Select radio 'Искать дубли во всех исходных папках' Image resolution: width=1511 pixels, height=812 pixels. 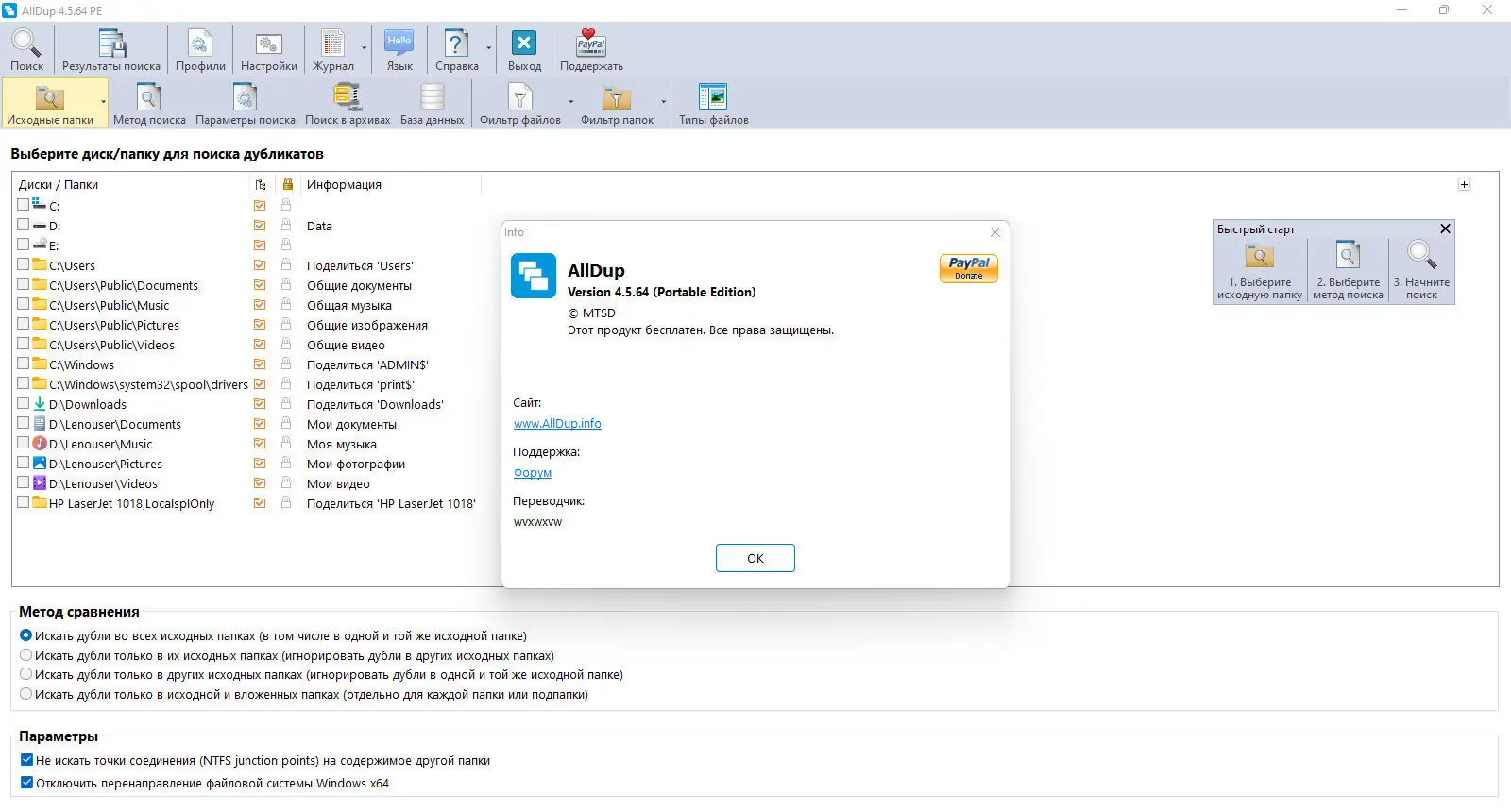click(x=26, y=635)
